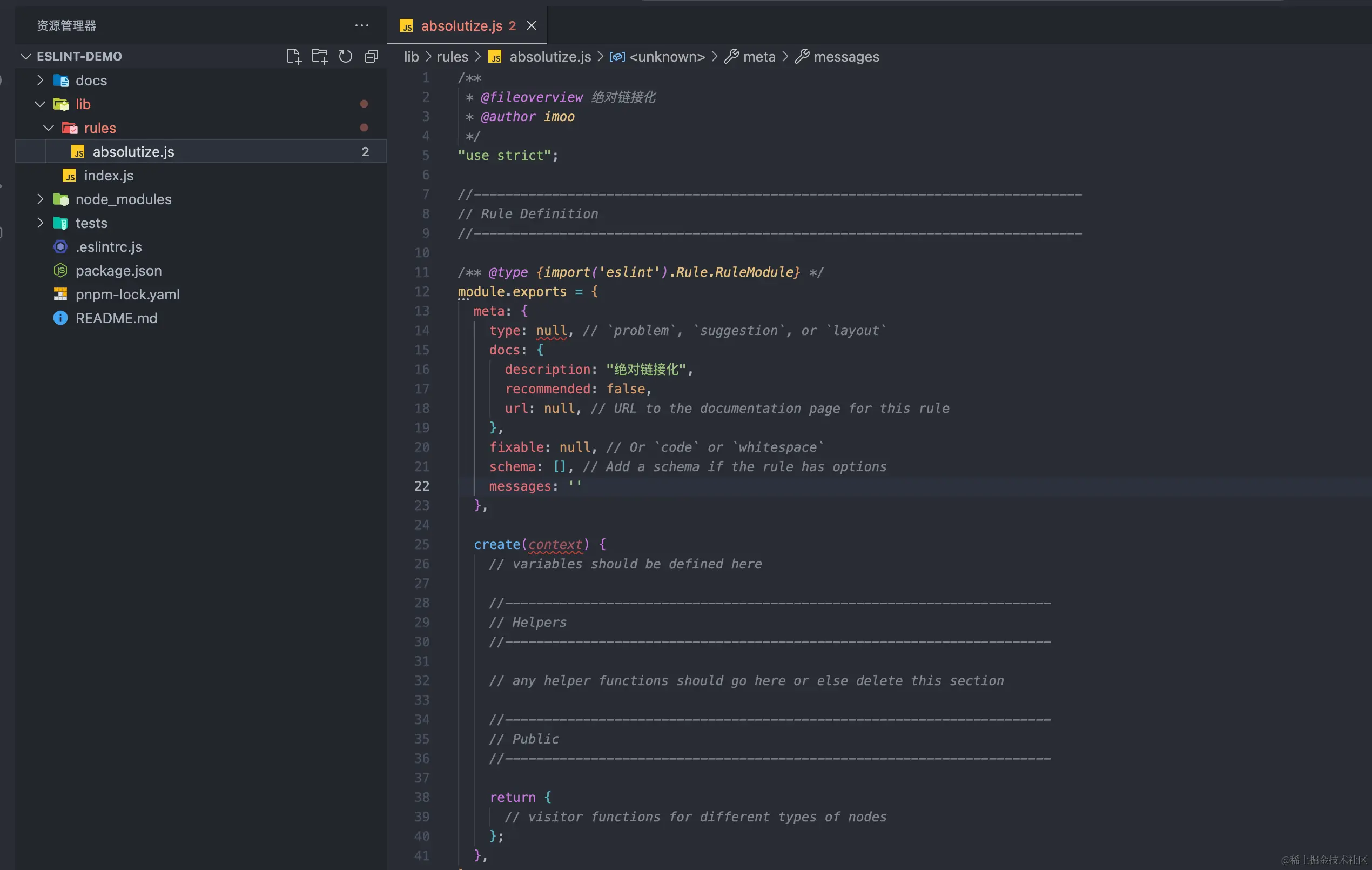This screenshot has height=870, width=1372.
Task: Click the 'return' keyword on line 38
Action: coord(512,798)
